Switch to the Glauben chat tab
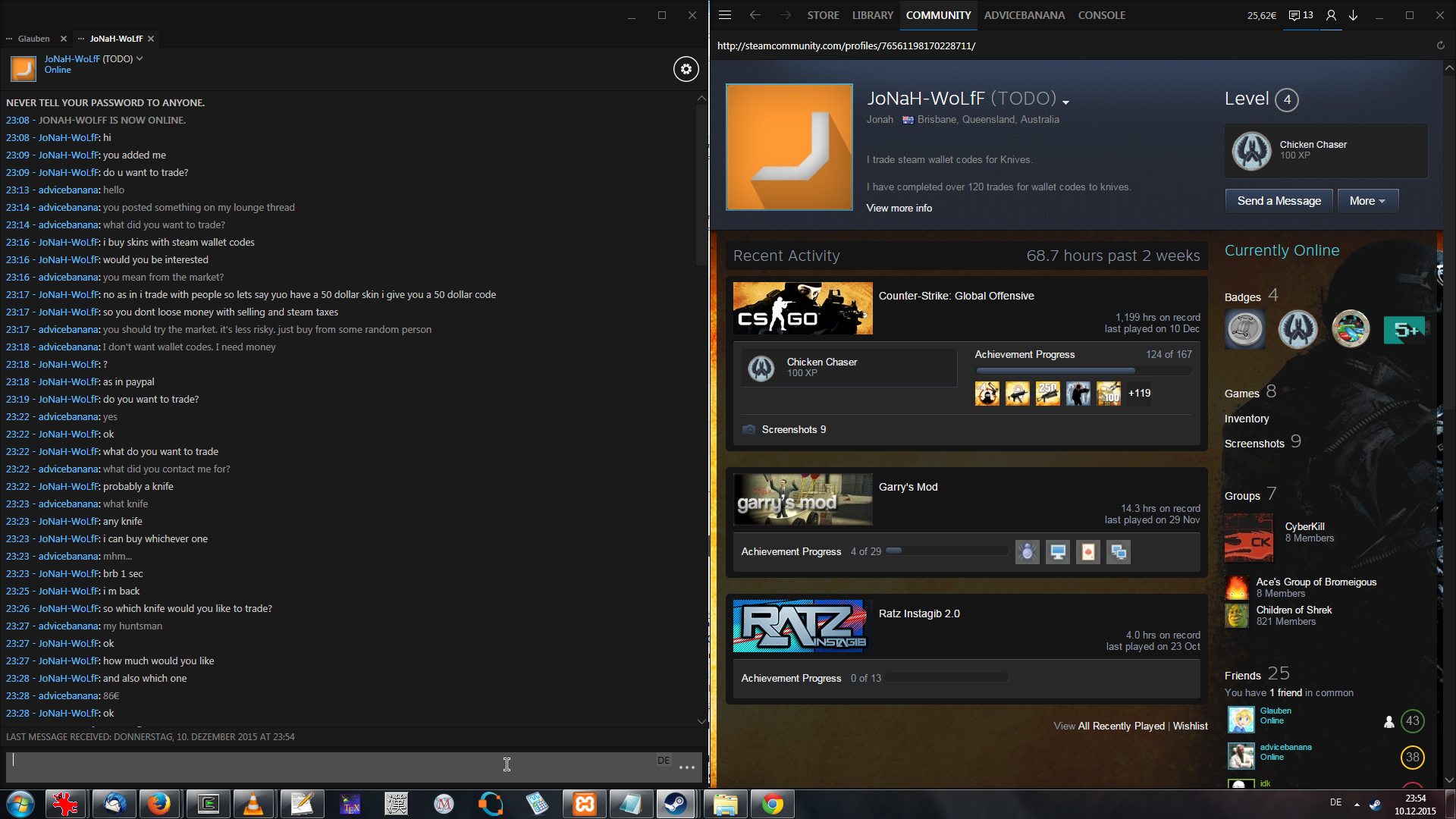 tap(33, 39)
